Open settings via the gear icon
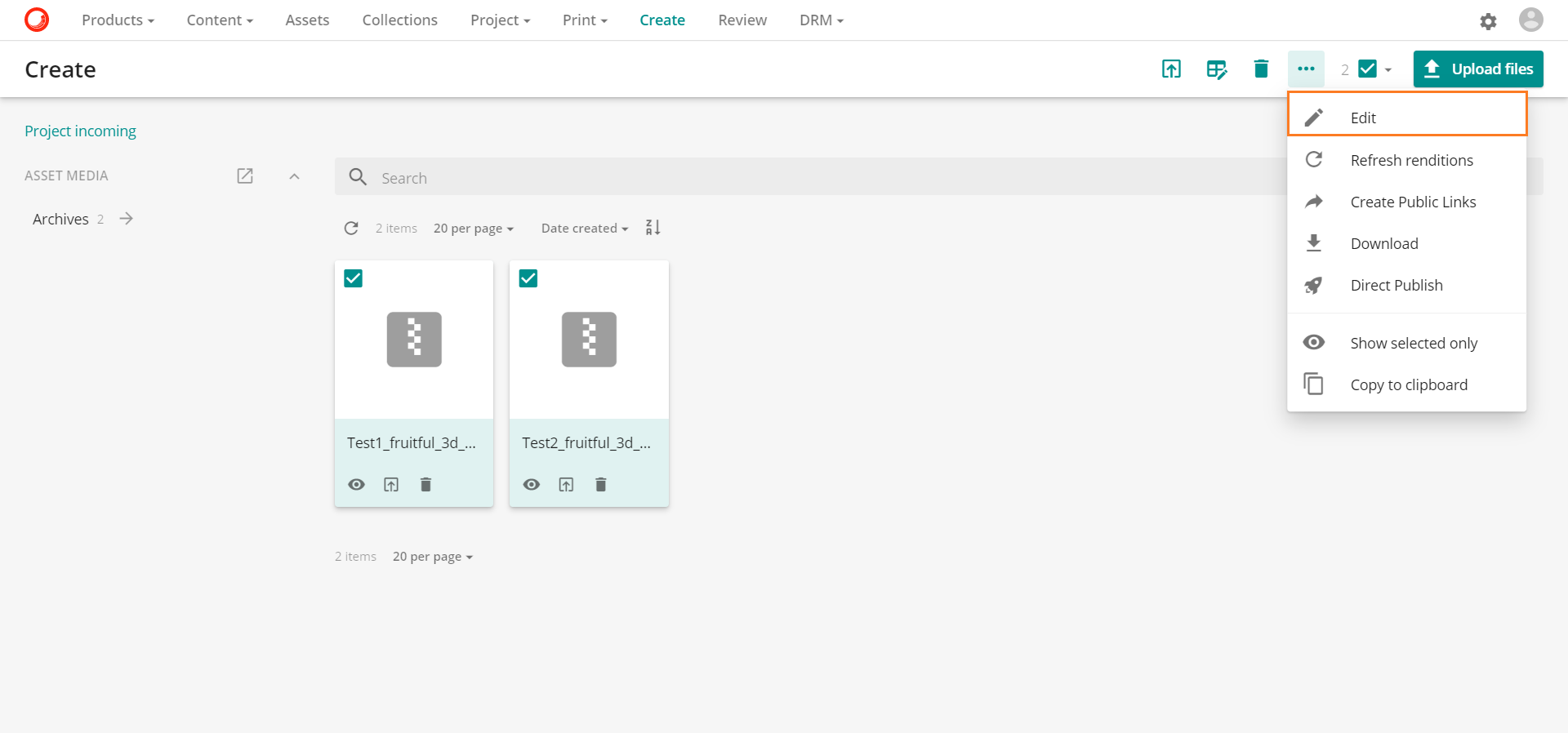1568x733 pixels. [1488, 21]
